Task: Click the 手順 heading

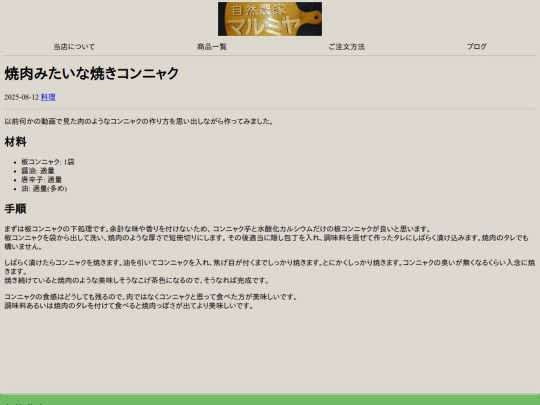Action: click(x=15, y=209)
